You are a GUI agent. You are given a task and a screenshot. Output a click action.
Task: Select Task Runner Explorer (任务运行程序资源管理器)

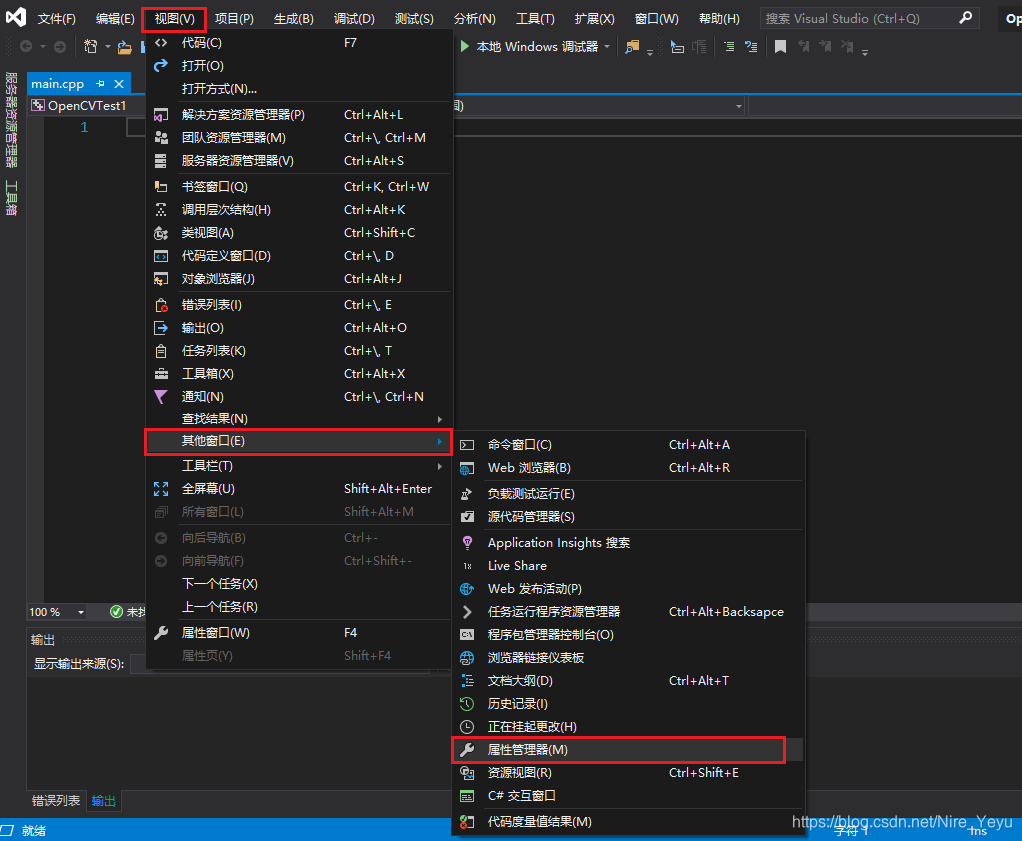[x=628, y=612]
